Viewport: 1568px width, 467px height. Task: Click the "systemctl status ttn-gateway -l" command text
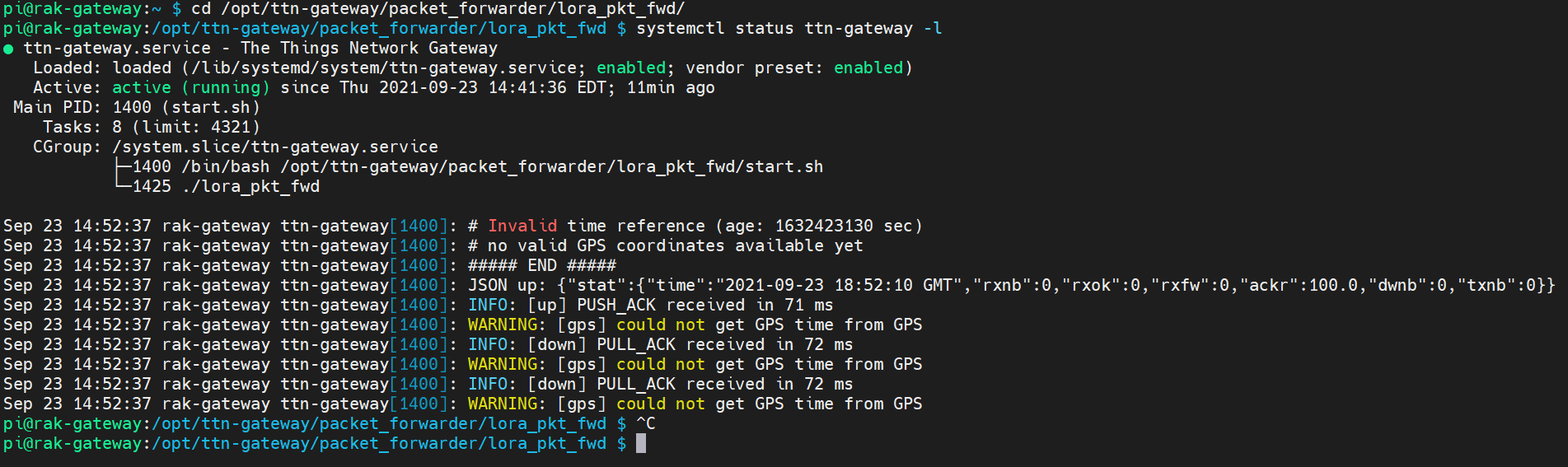click(x=789, y=28)
